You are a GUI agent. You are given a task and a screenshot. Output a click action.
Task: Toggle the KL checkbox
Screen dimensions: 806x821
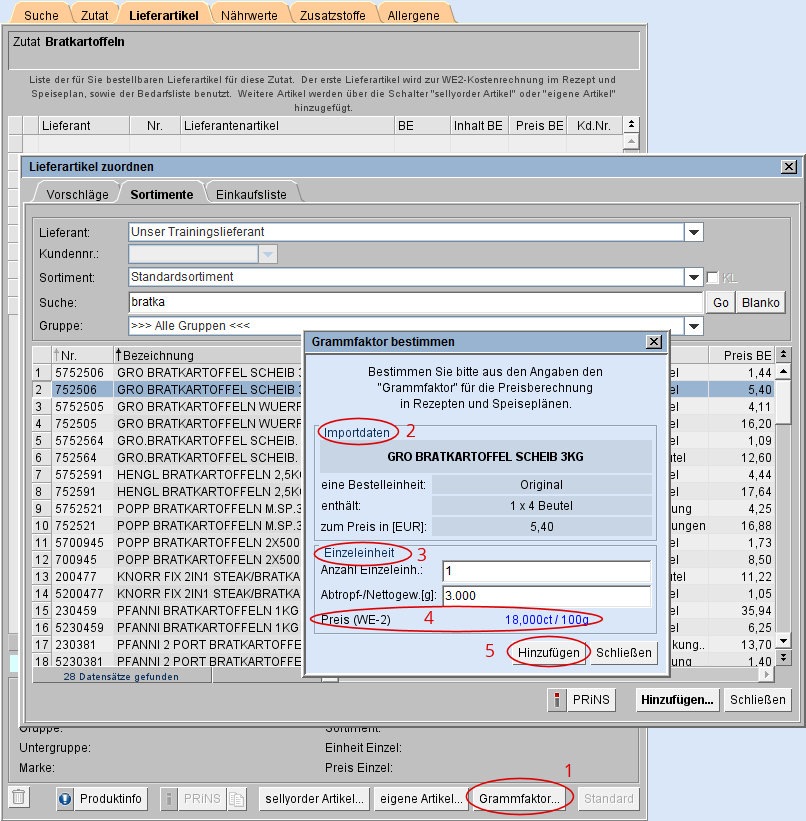[713, 278]
